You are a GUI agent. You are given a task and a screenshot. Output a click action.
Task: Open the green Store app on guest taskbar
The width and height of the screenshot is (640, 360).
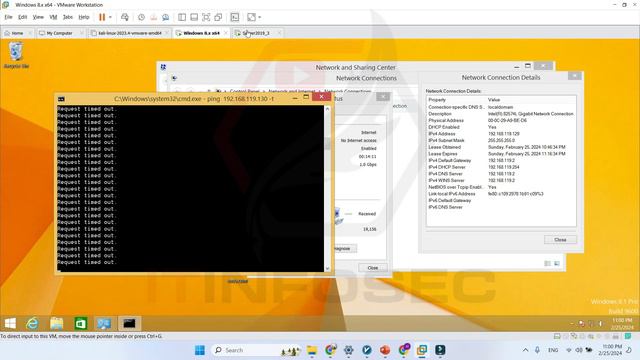tap(81, 324)
